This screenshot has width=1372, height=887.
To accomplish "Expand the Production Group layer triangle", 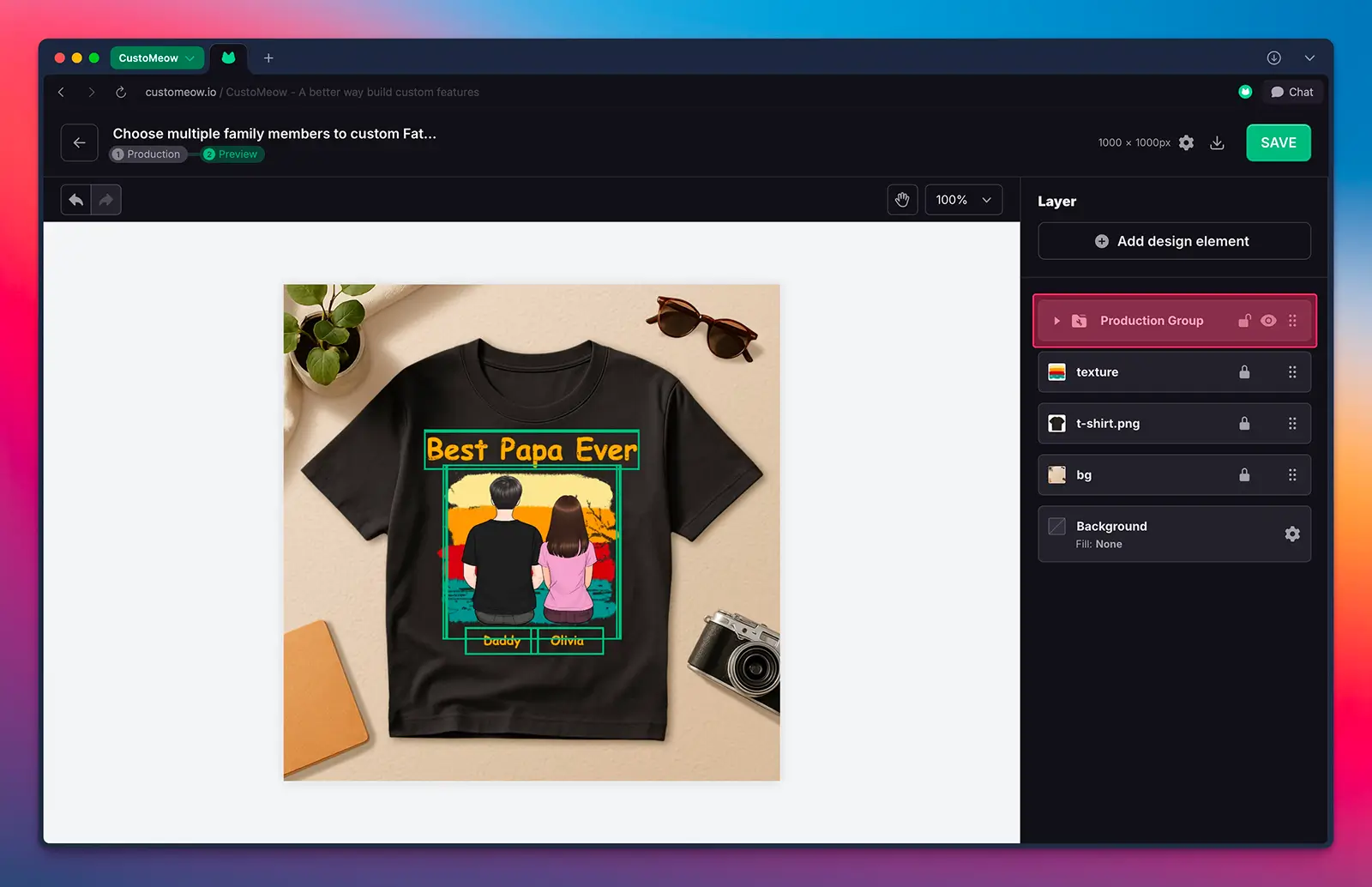I will (x=1056, y=321).
